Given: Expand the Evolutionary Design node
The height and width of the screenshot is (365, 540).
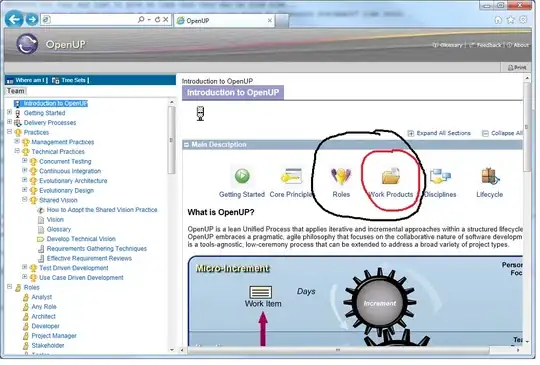Looking at the screenshot, I should 24,189.
